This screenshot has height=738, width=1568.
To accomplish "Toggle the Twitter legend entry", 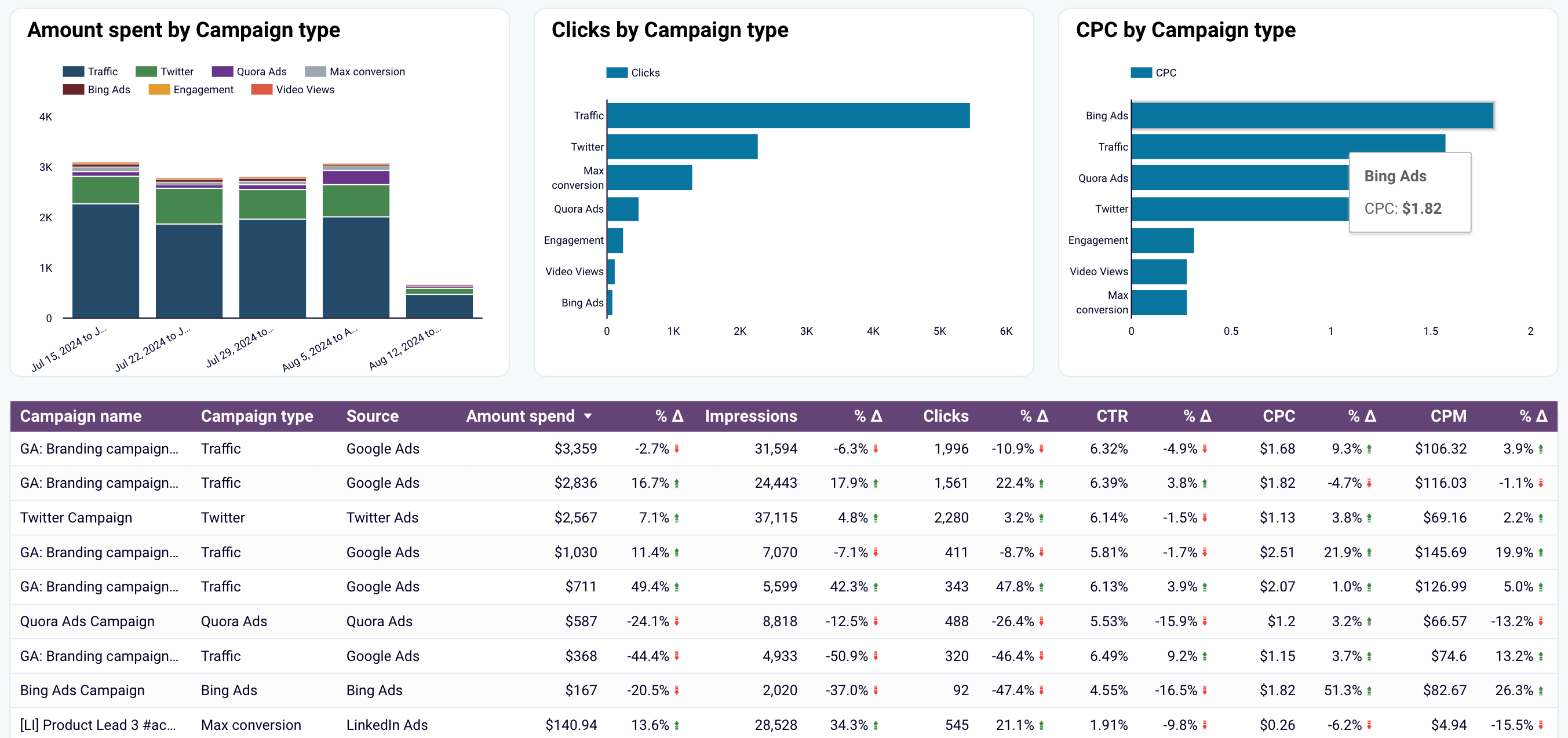I will tap(165, 72).
